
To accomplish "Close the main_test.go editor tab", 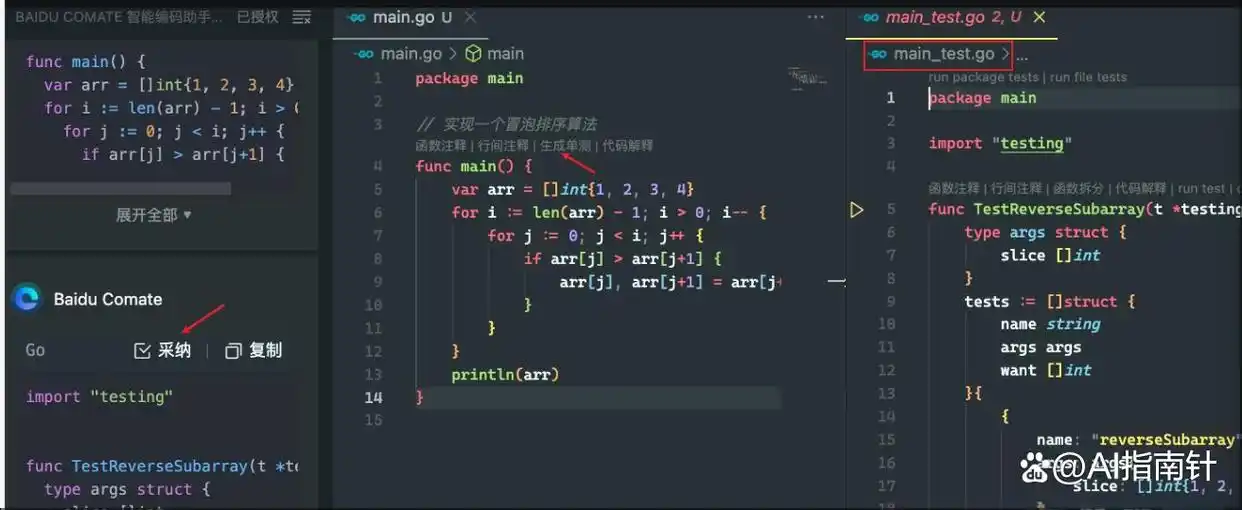I will click(x=1039, y=17).
